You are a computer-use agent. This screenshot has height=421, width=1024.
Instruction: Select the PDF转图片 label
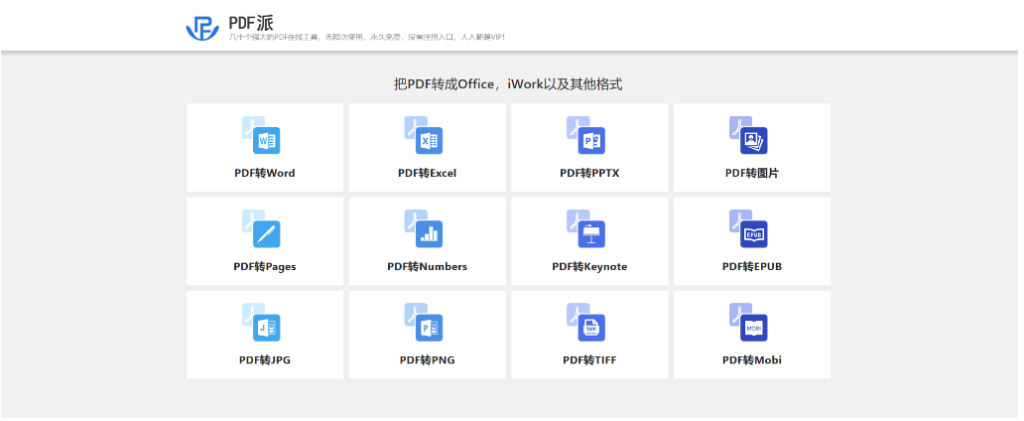tap(752, 174)
